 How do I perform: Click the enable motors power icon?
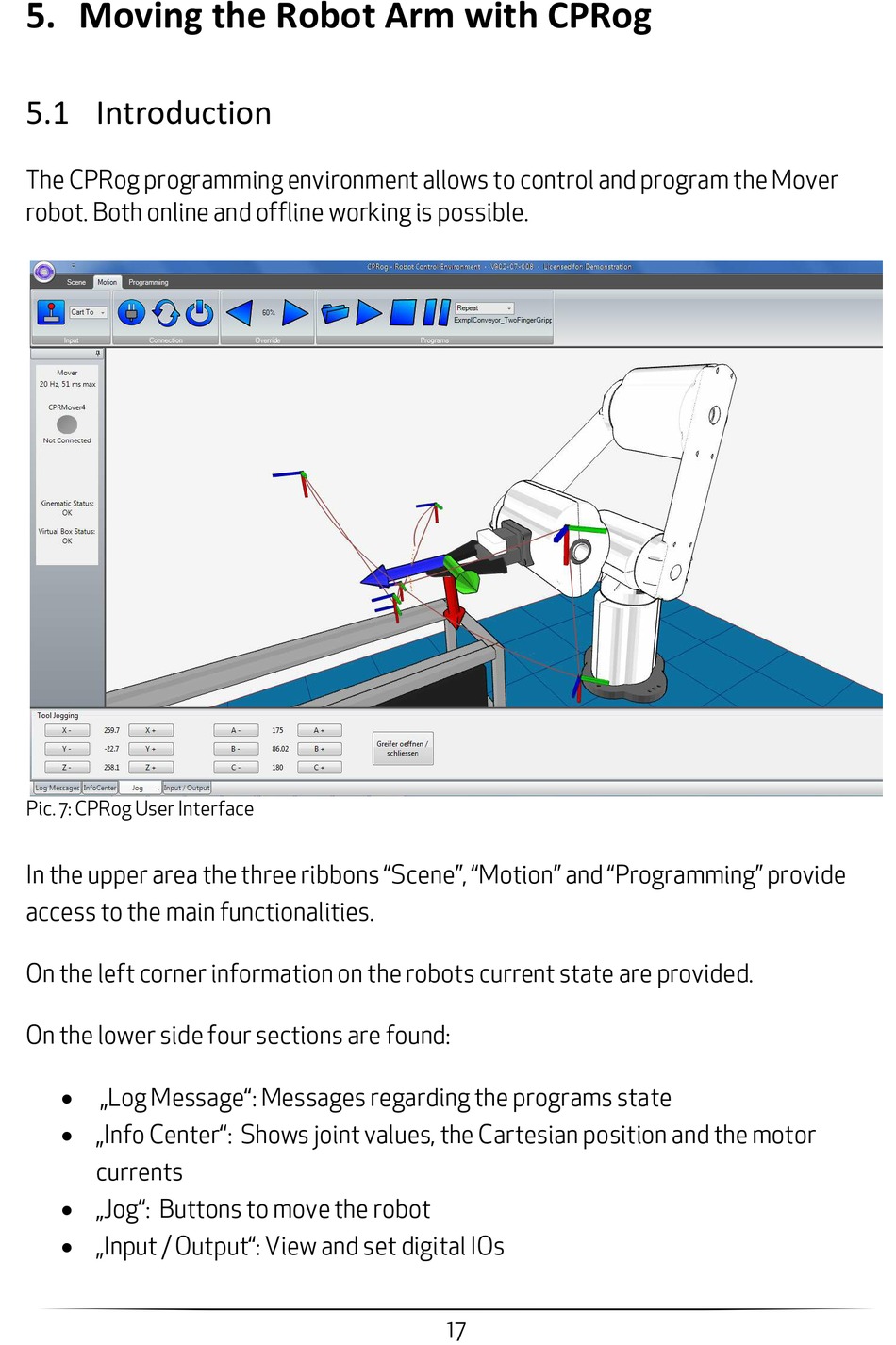coord(200,312)
